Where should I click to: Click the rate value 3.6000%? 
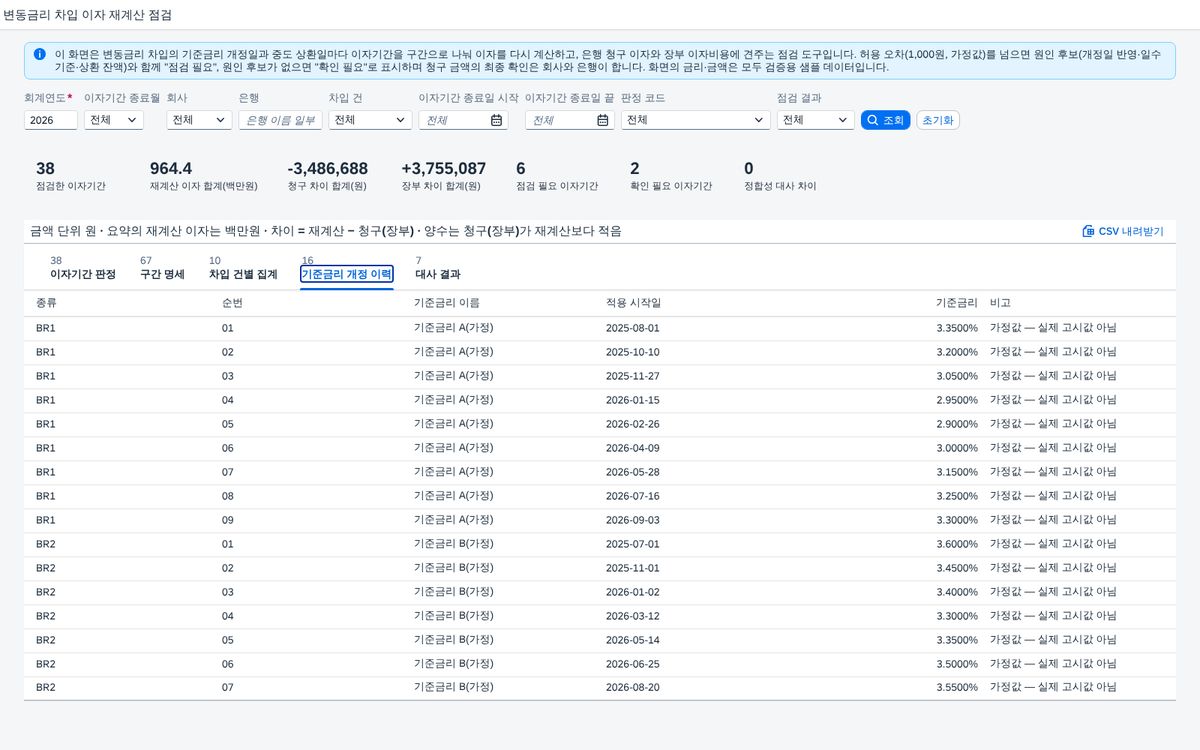957,544
